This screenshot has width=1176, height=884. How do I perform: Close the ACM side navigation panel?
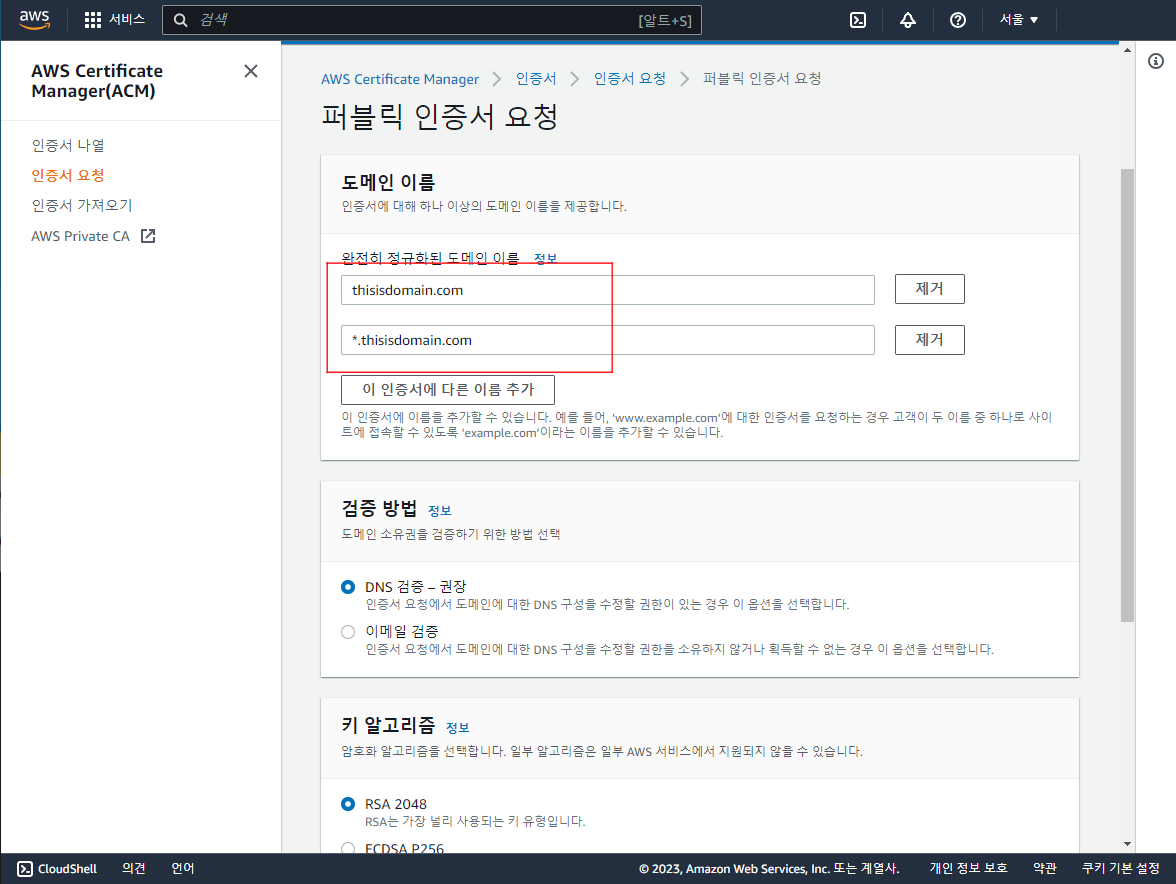250,71
